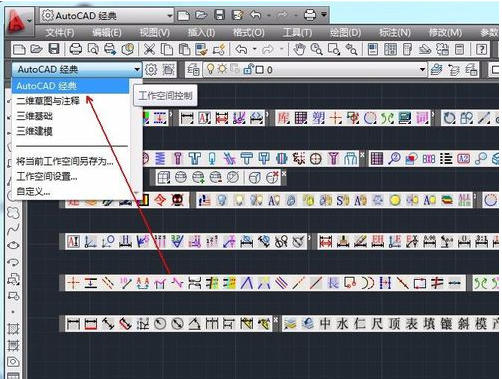Select 三维基础 workspace
Image resolution: width=502 pixels, height=379 pixels.
(x=70, y=116)
